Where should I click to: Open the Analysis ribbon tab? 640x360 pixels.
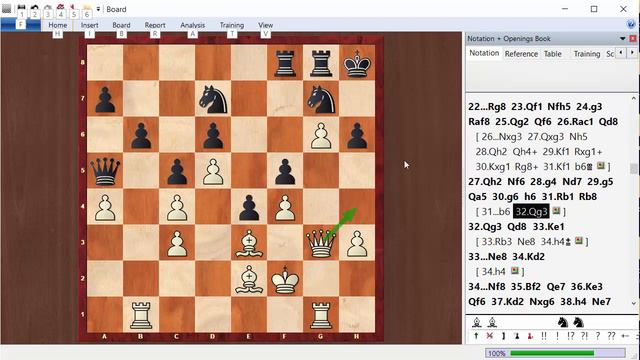pos(193,25)
